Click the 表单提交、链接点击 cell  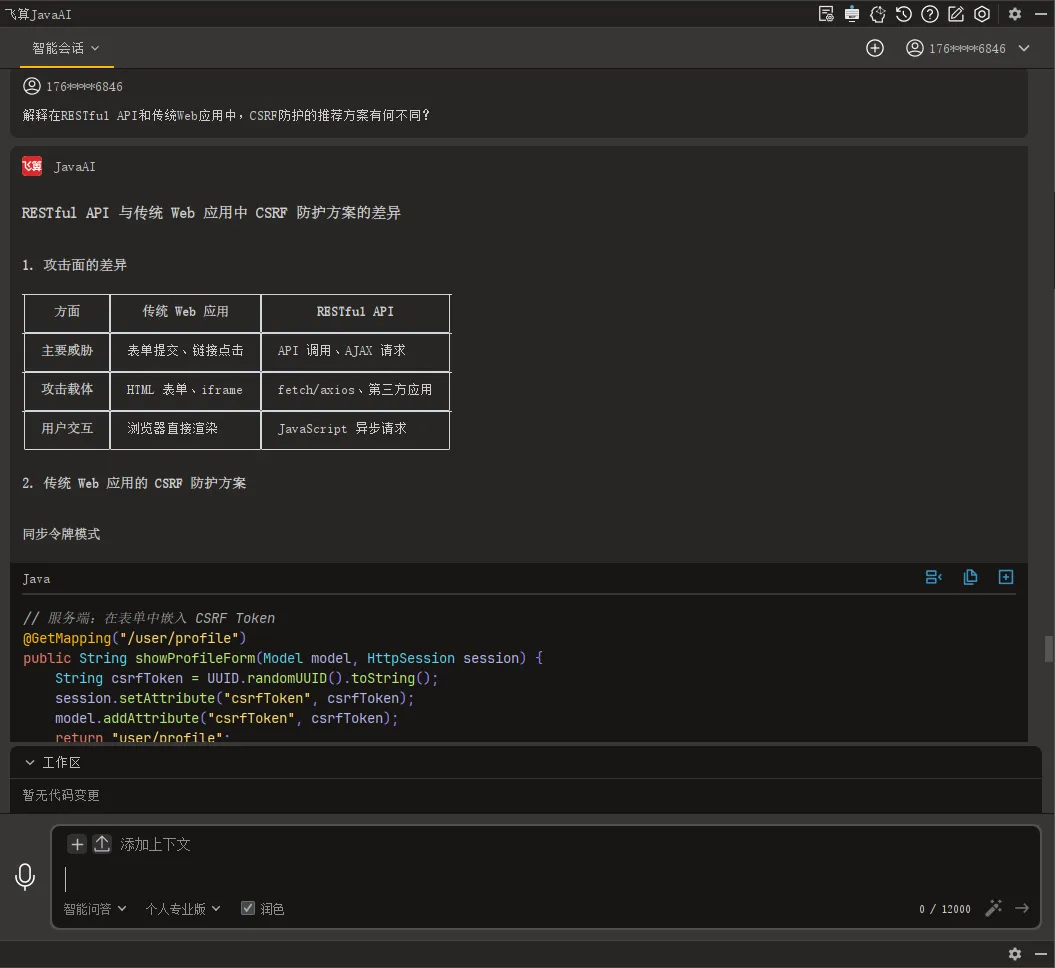pos(185,350)
